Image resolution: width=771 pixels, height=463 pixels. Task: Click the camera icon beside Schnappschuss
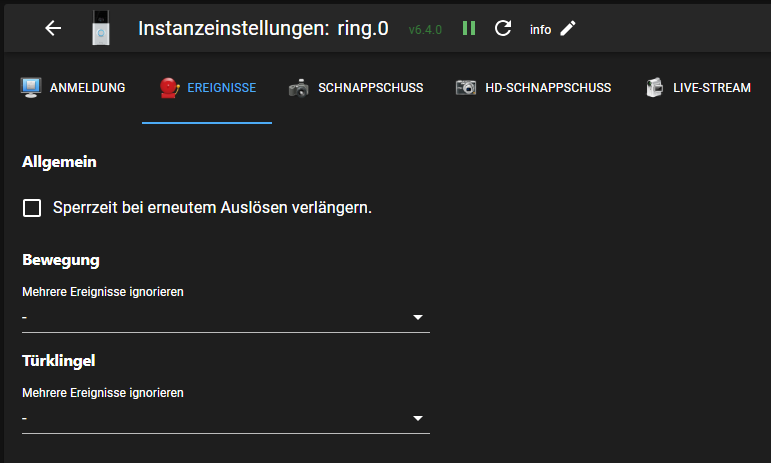[298, 88]
